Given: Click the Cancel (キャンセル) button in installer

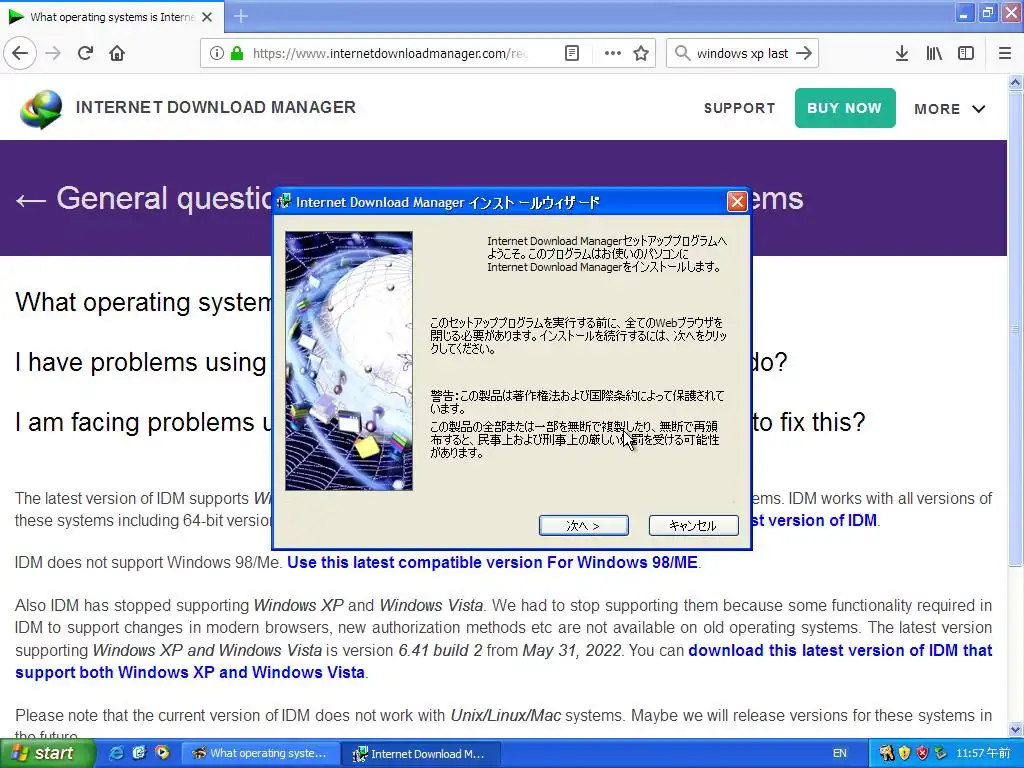Looking at the screenshot, I should point(694,525).
